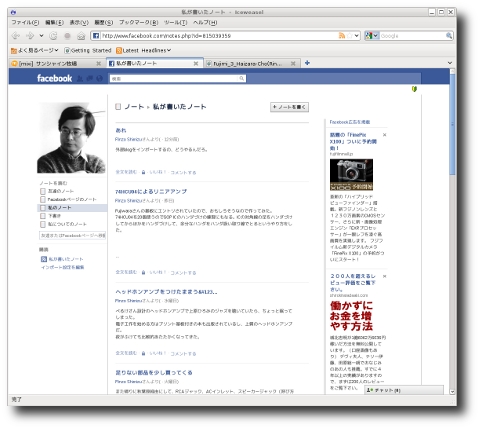This screenshot has width=480, height=429.
Task: Open the note titled あれ
Action: [x=121, y=130]
